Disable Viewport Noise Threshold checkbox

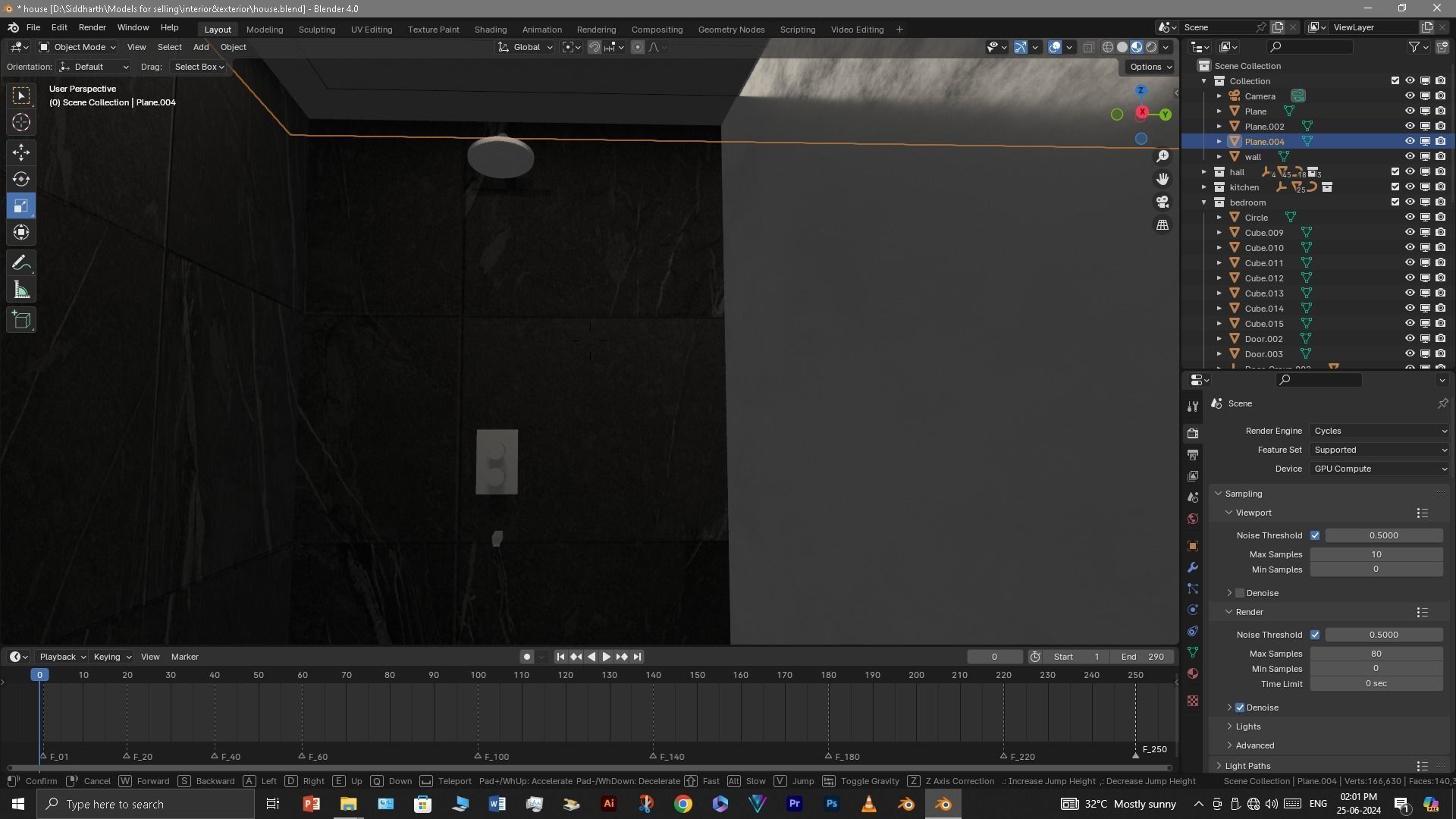(x=1315, y=535)
